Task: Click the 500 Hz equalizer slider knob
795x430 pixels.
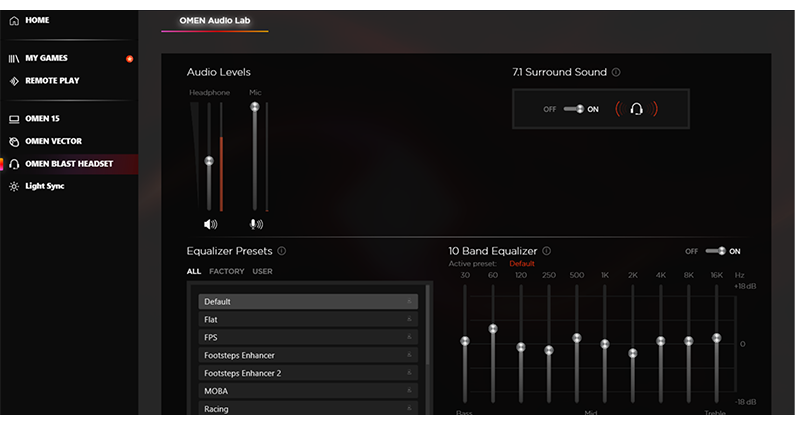Action: pos(576,338)
